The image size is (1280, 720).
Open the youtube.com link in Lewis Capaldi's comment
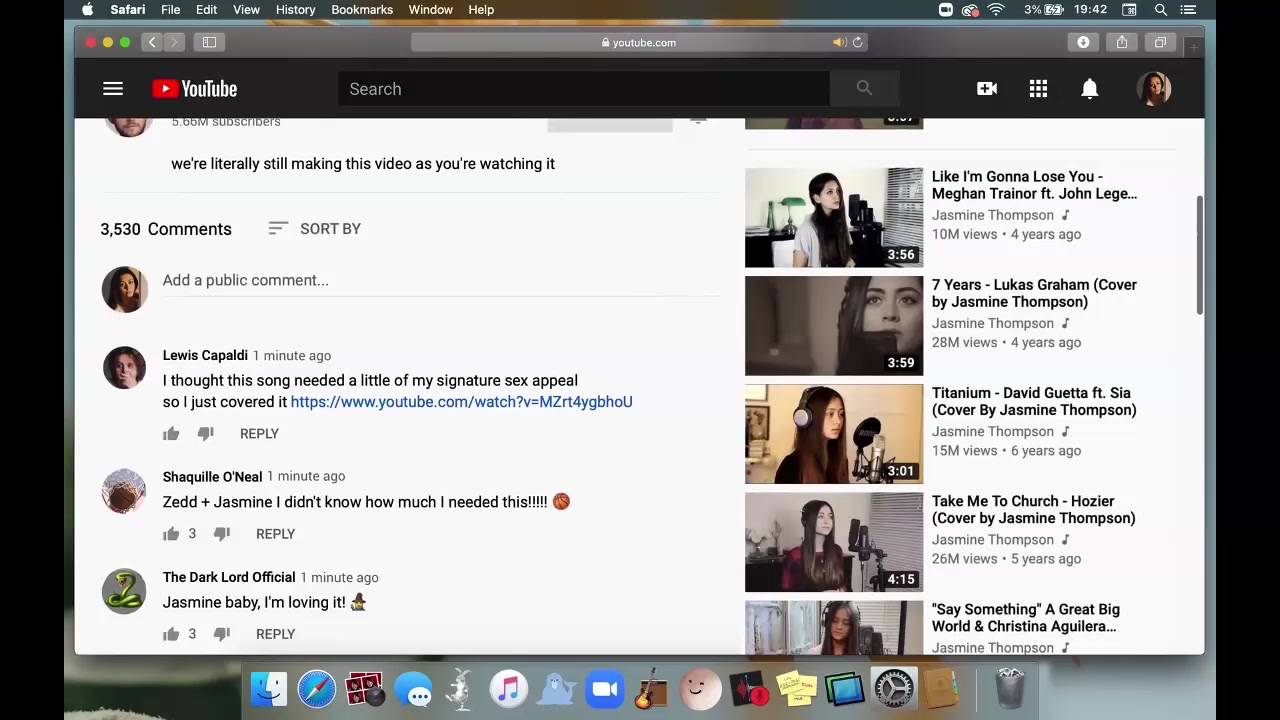point(461,402)
